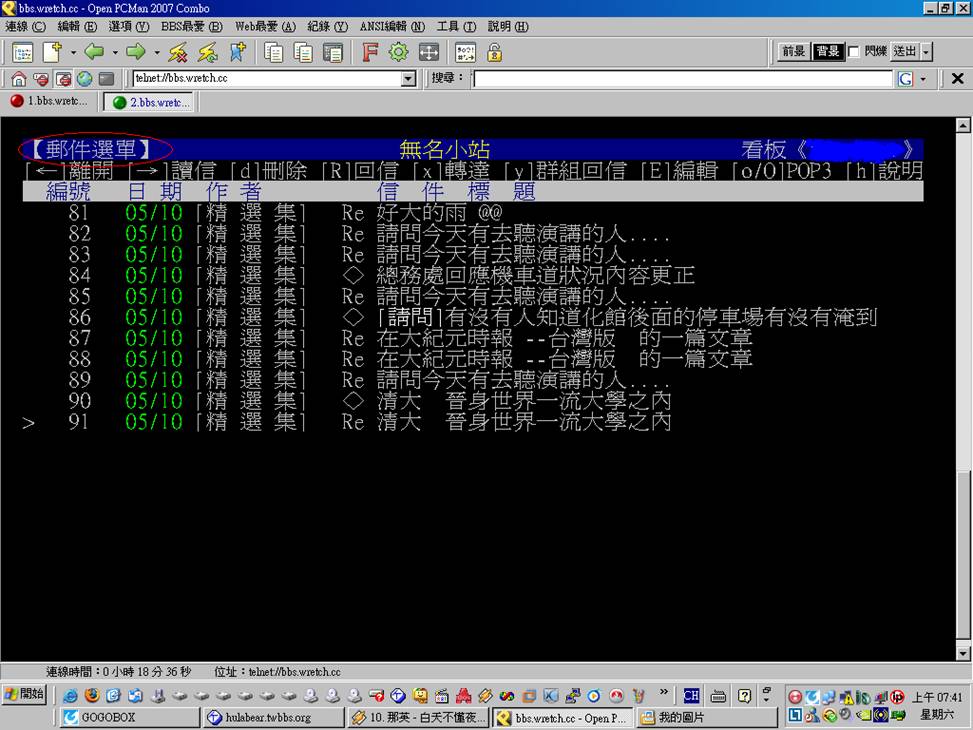
Task: Click the back green arrow icon
Action: point(94,52)
